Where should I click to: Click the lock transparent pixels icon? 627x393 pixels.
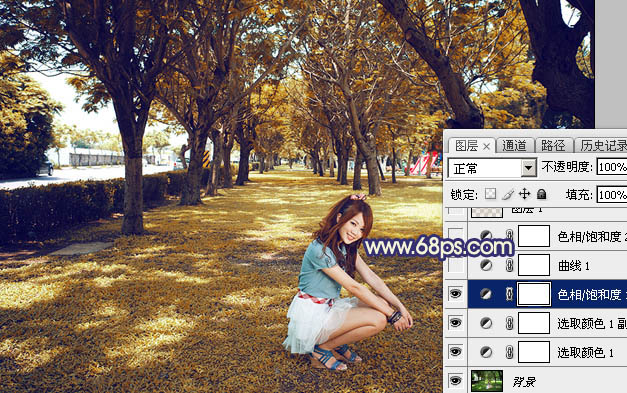coord(490,194)
